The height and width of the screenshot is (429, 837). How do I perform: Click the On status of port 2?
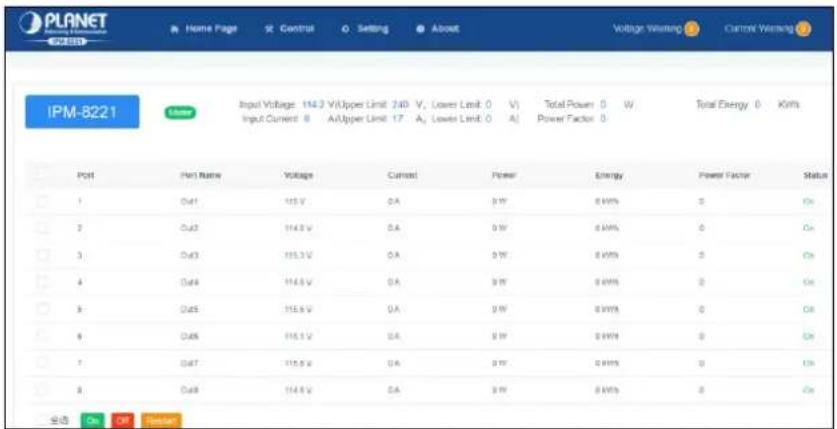tap(808, 228)
